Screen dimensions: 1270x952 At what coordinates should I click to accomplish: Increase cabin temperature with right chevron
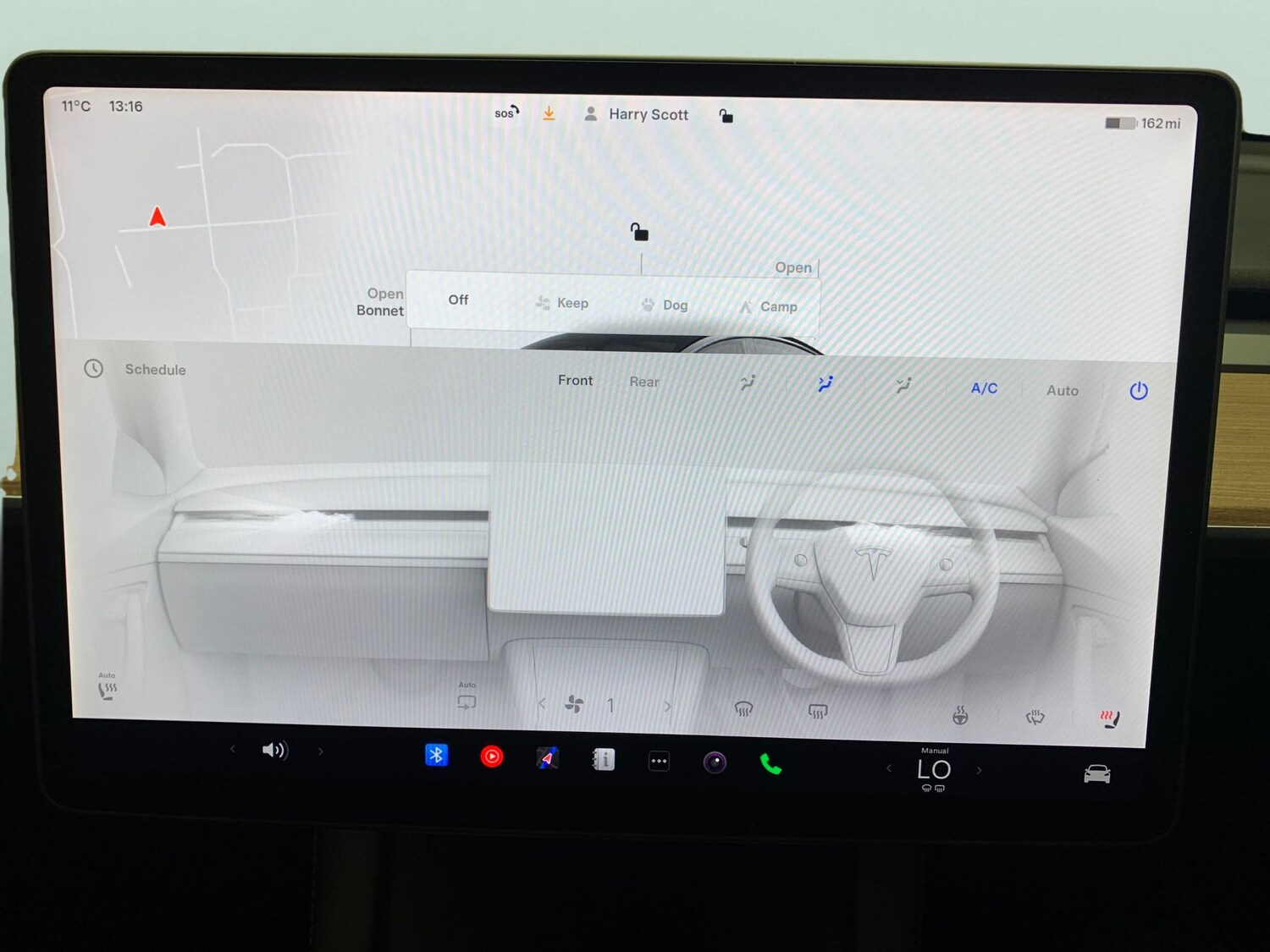tap(980, 770)
